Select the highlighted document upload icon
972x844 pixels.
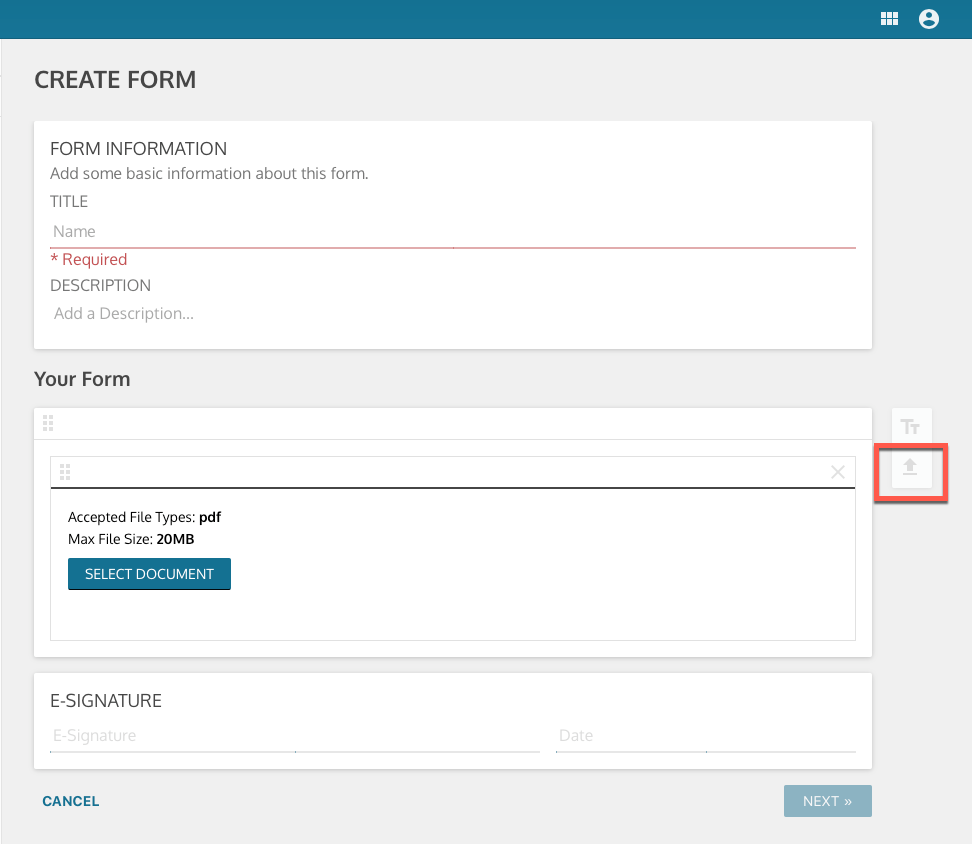910,471
